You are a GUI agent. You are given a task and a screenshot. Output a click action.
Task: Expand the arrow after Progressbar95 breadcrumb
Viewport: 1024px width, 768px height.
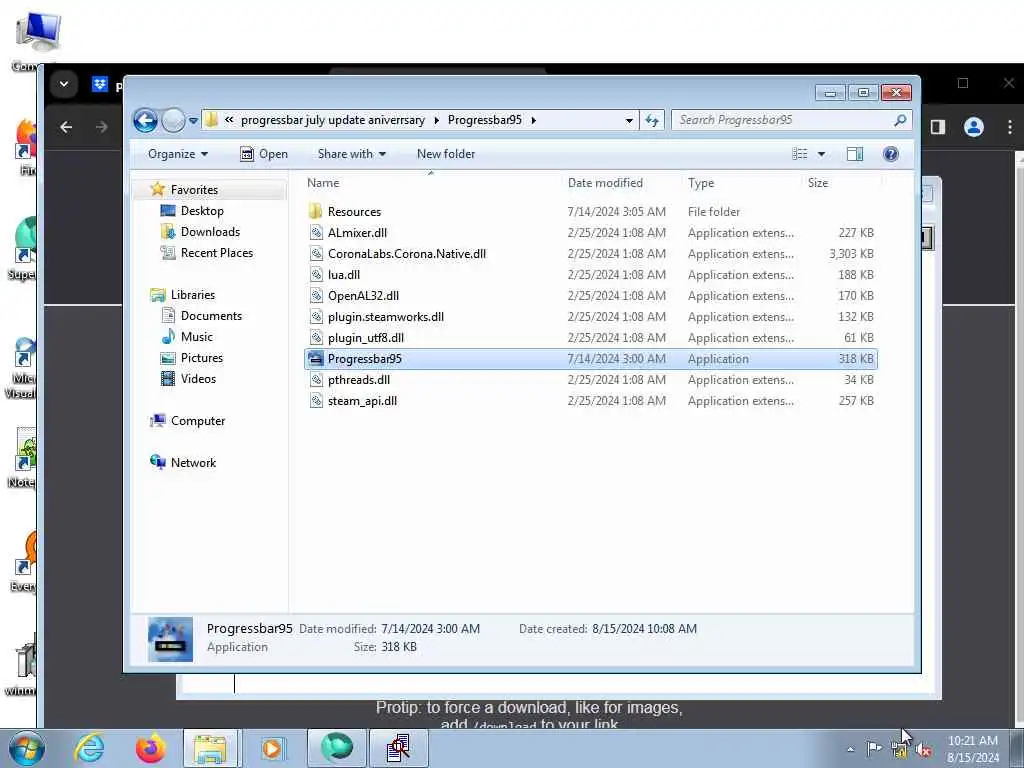[x=534, y=120]
